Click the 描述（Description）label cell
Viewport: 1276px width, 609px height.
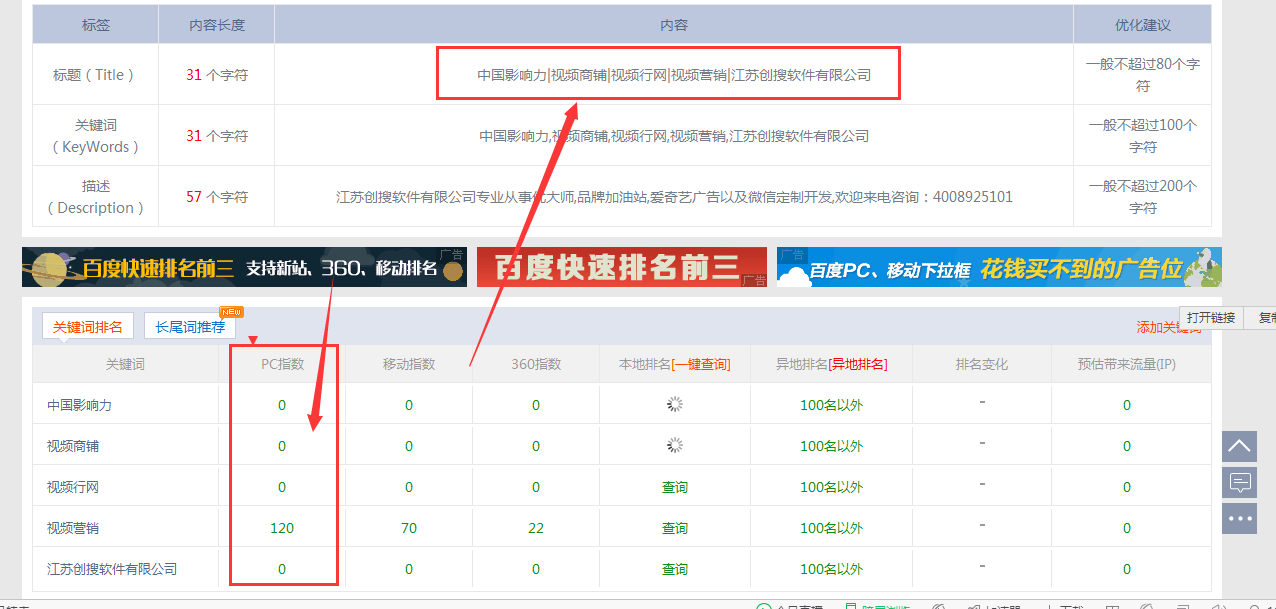tap(94, 197)
